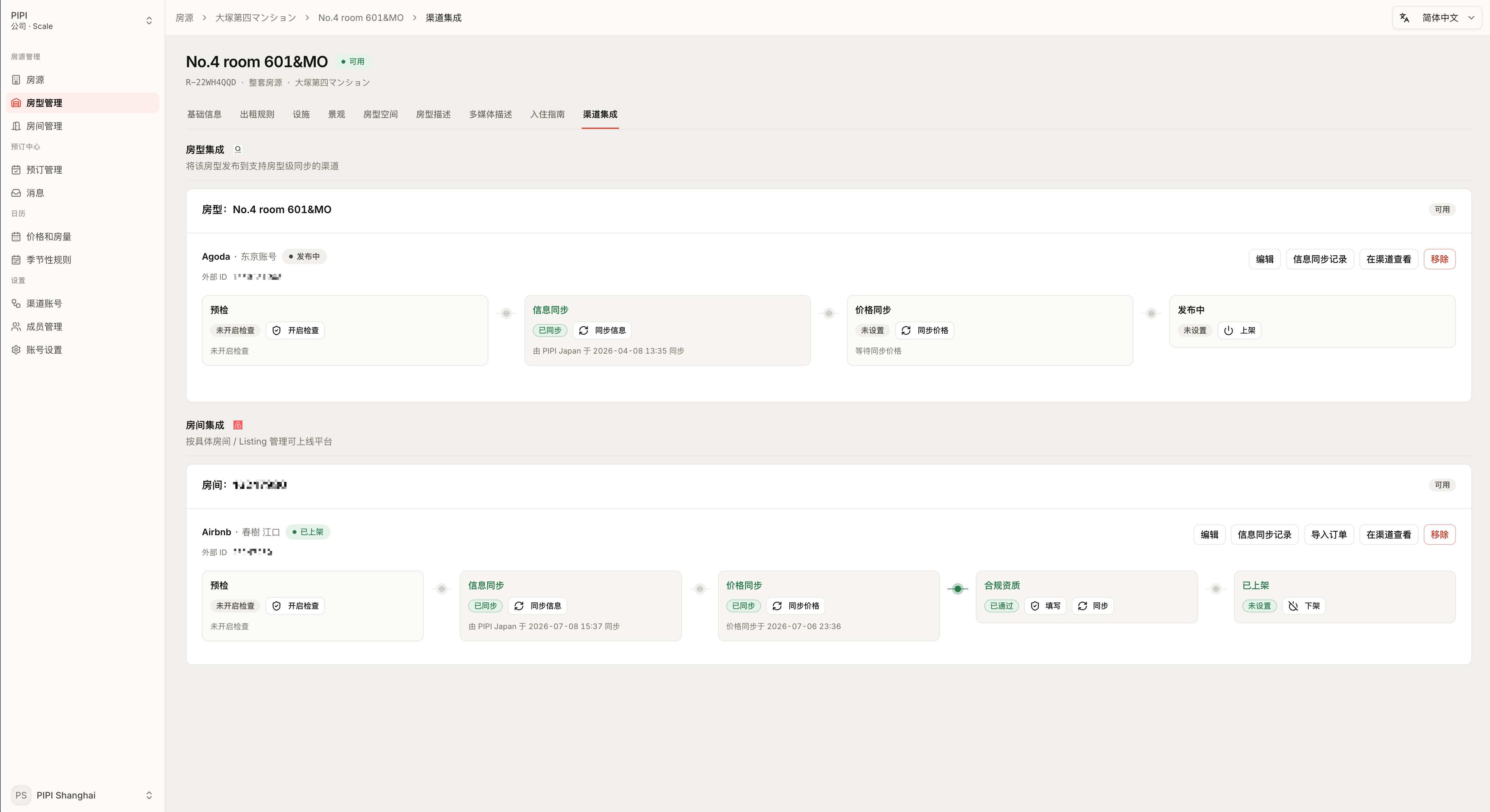Switch to 出租规则 tab
The width and height of the screenshot is (1490, 812).
point(257,114)
